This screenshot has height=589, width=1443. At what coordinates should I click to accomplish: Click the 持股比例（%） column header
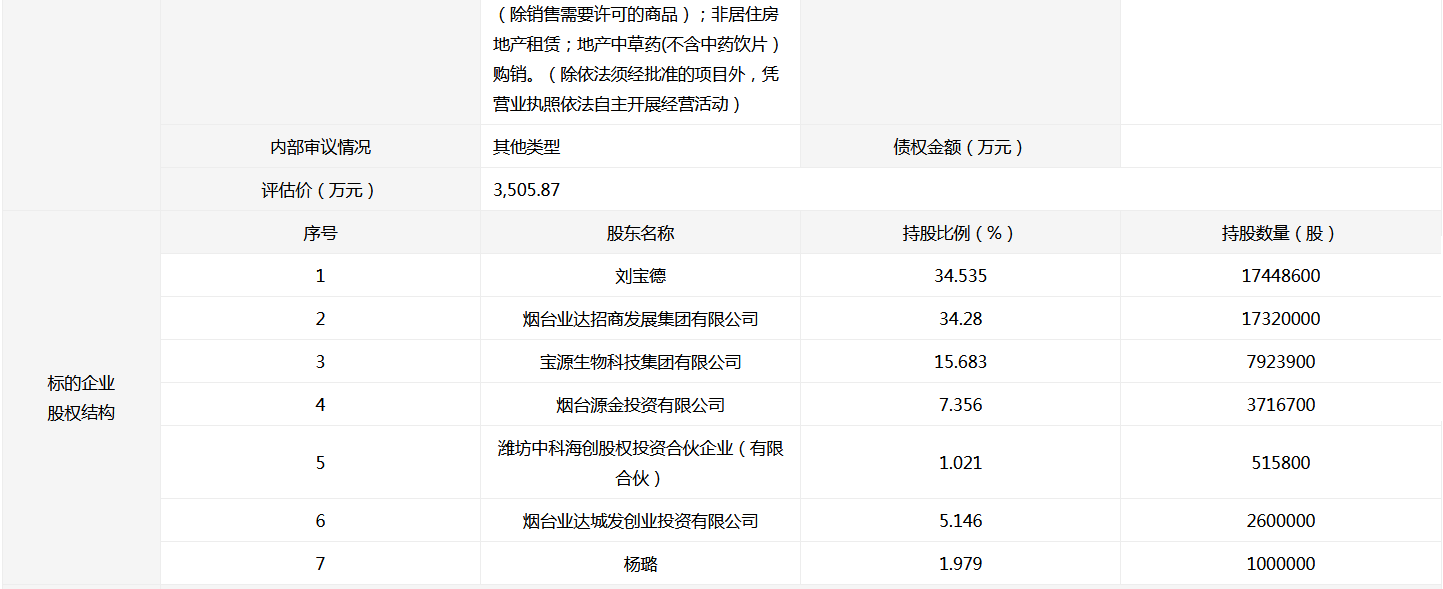pos(960,233)
